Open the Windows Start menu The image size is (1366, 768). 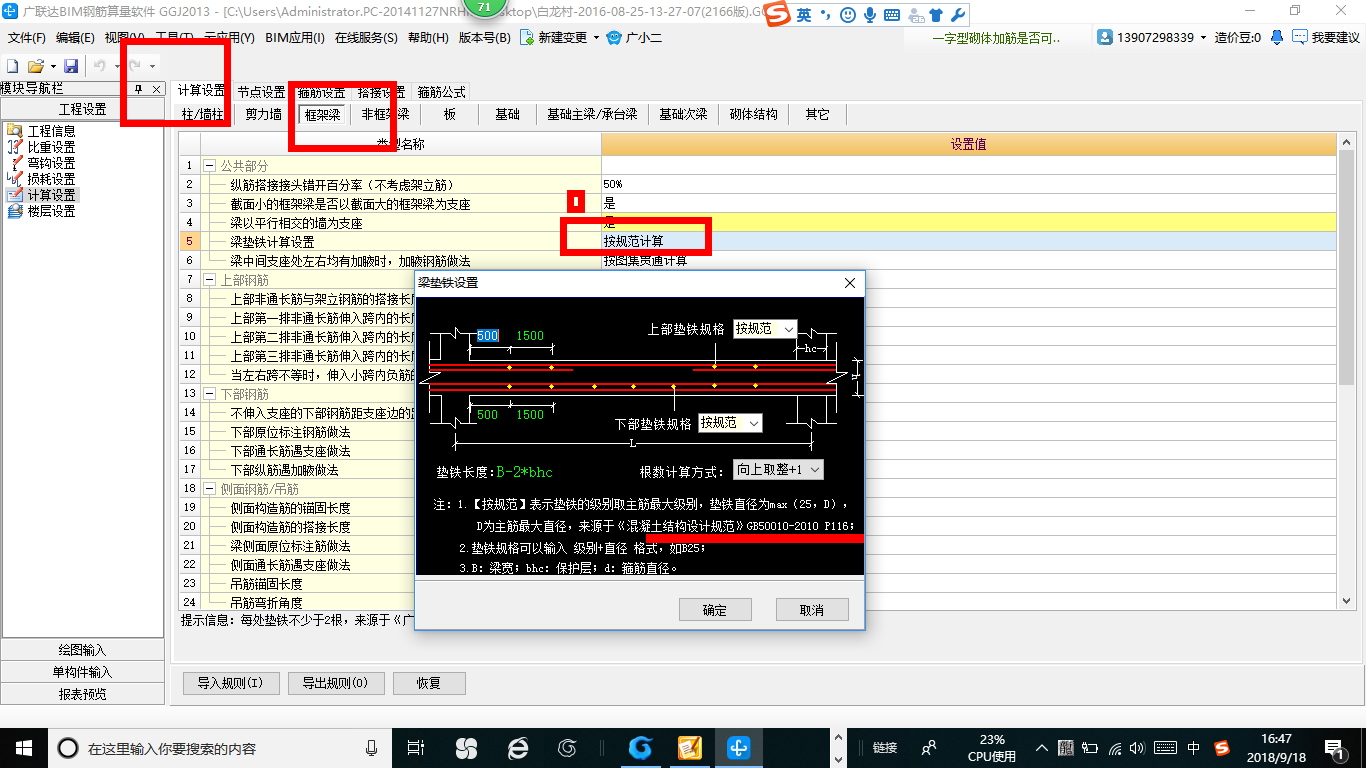tap(23, 747)
